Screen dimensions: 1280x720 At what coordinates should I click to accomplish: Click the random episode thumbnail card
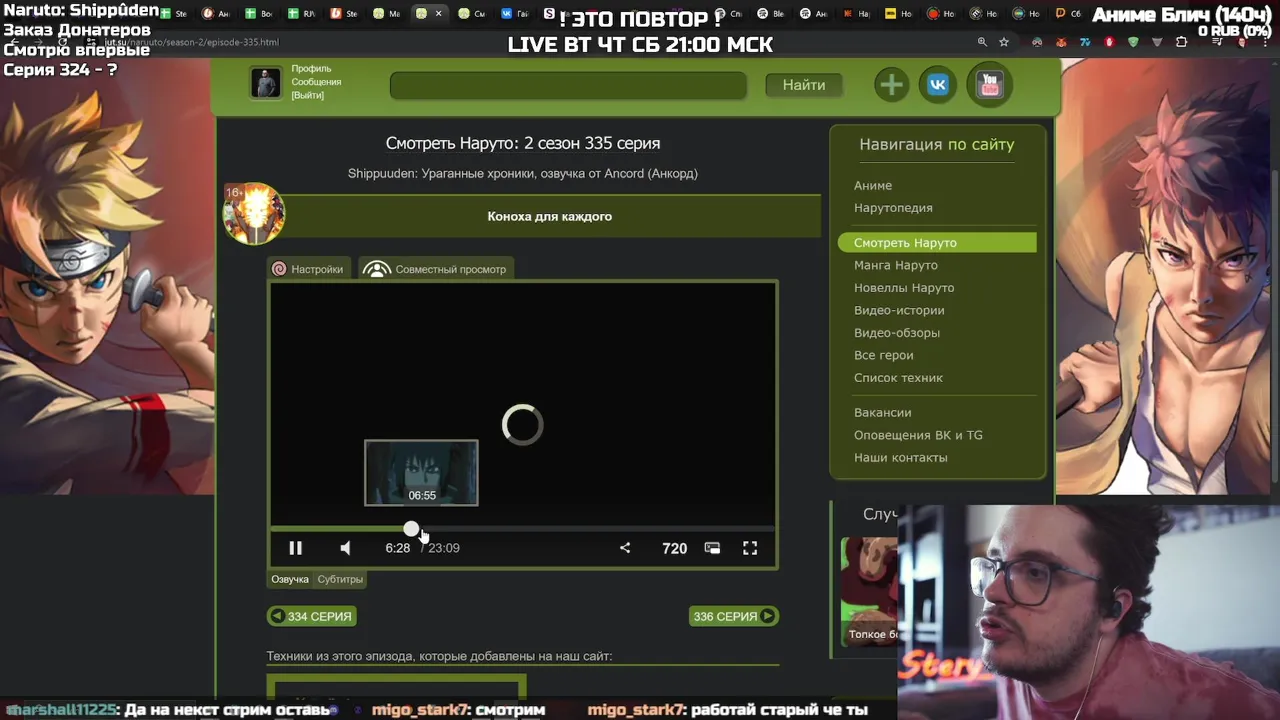click(x=870, y=591)
